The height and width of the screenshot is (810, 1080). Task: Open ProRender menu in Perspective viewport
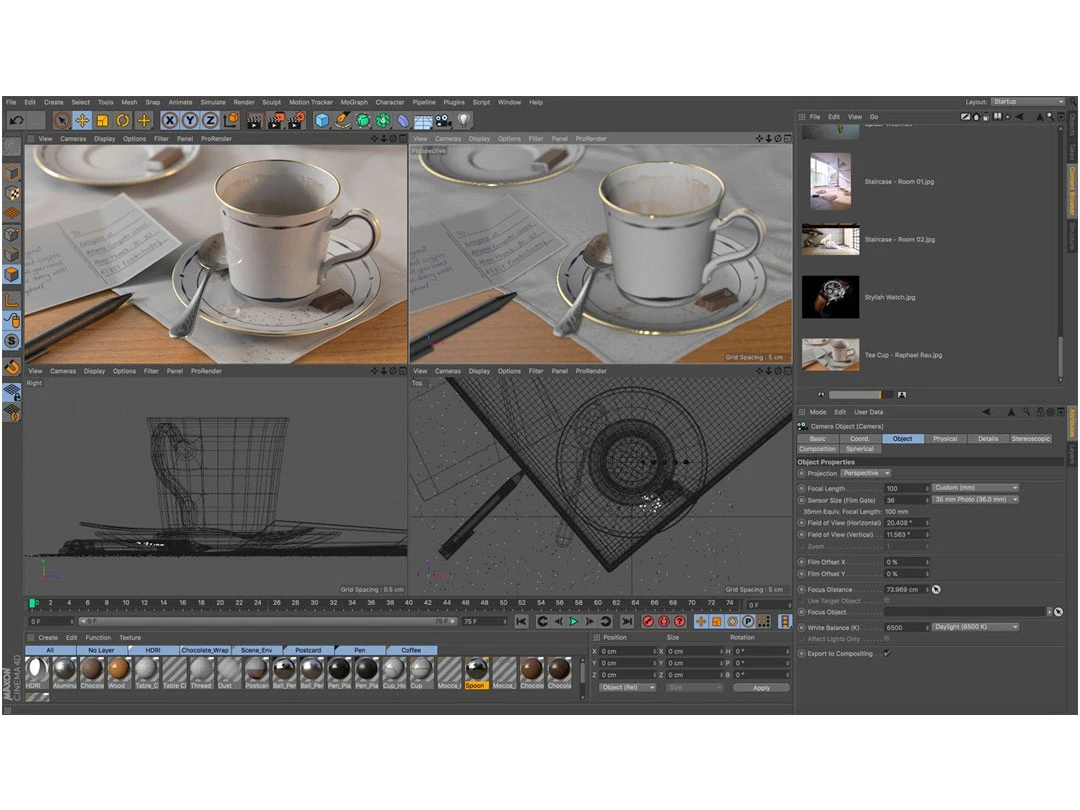tap(591, 138)
